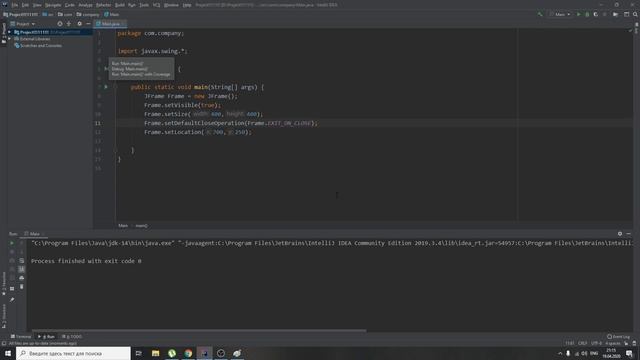
Task: Pin the Run tab with the pin icon
Action: pyautogui.click(x=12, y=300)
